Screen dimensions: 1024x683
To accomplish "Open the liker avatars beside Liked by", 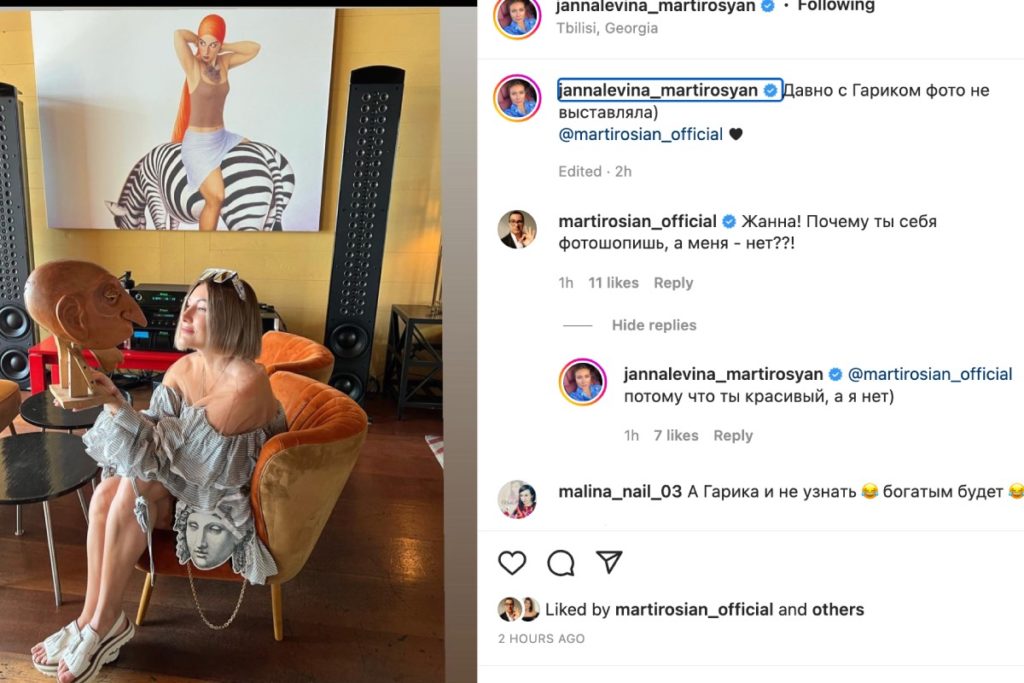I will click(519, 609).
